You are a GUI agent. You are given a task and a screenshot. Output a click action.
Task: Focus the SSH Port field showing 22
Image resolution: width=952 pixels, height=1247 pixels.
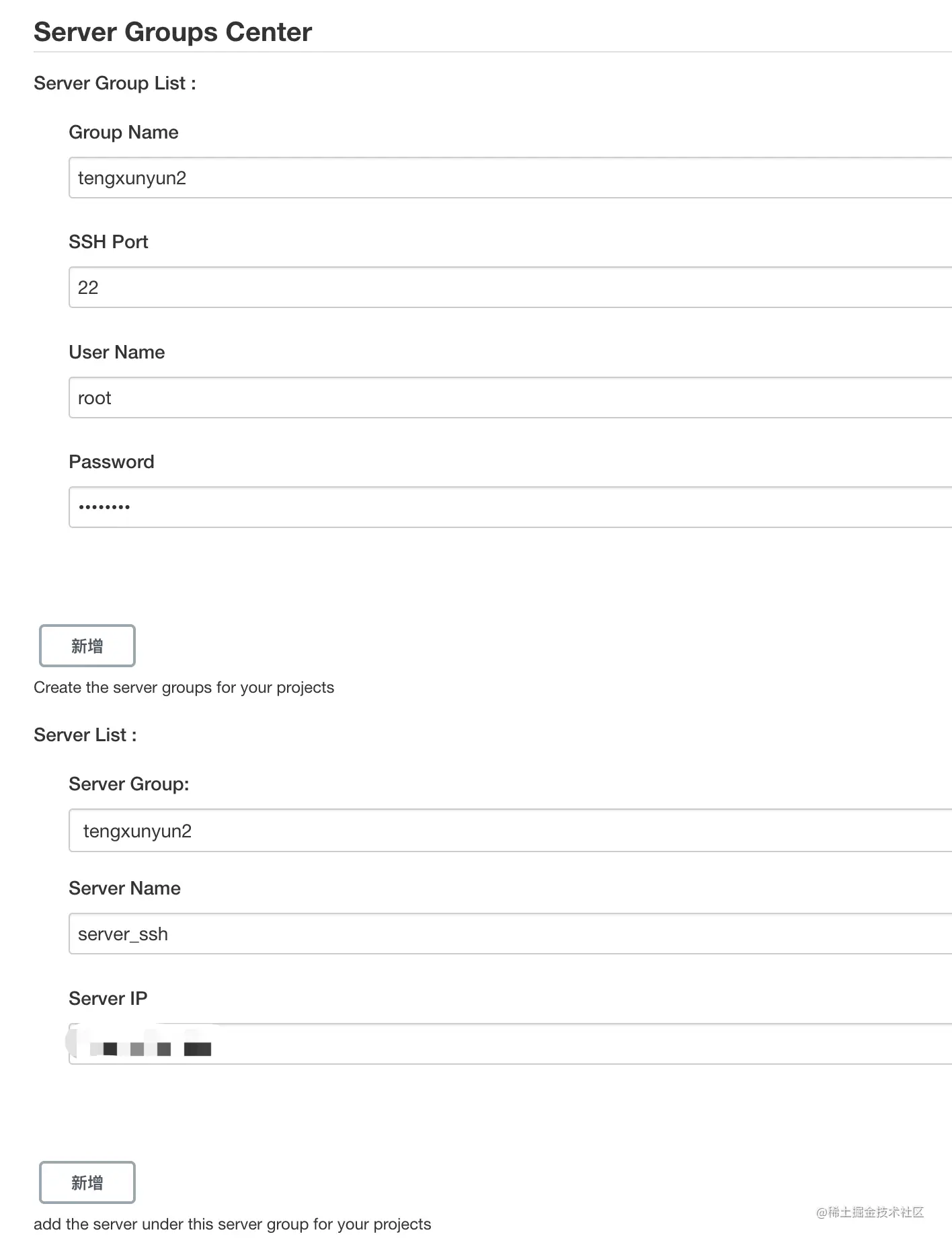510,287
